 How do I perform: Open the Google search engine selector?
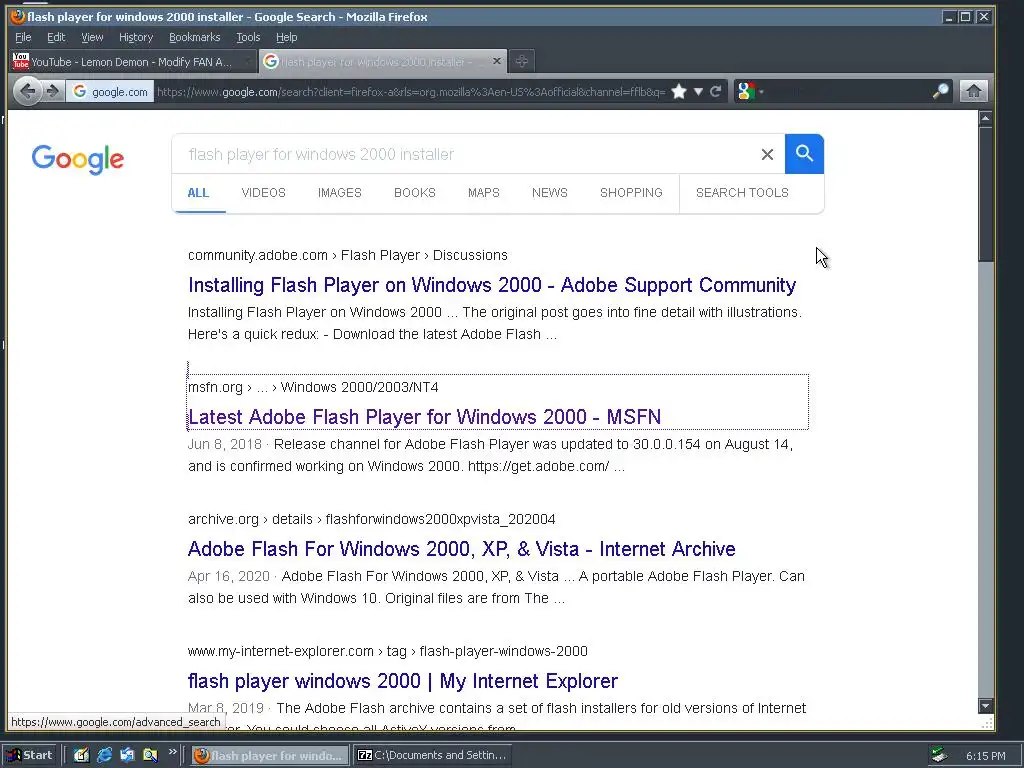click(750, 91)
